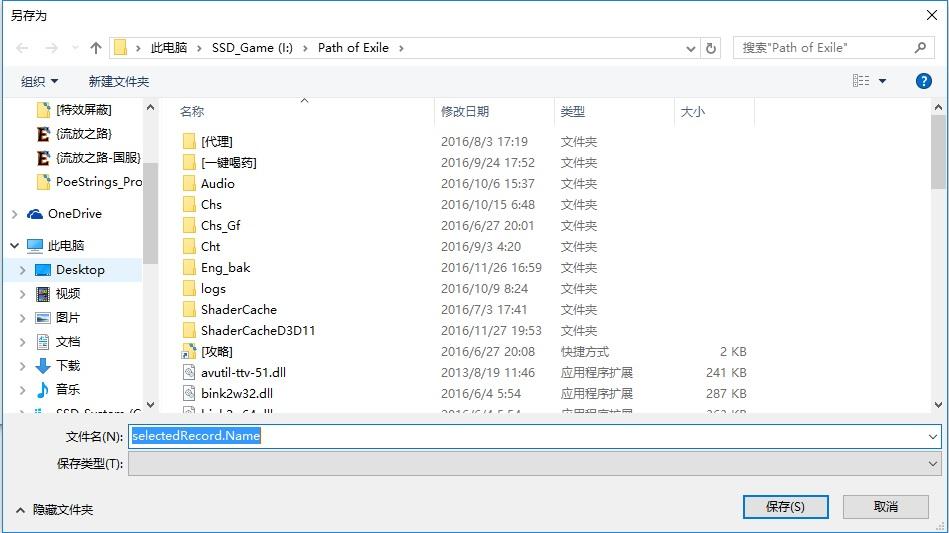Click Path of Exile breadcrumb

click(x=353, y=48)
